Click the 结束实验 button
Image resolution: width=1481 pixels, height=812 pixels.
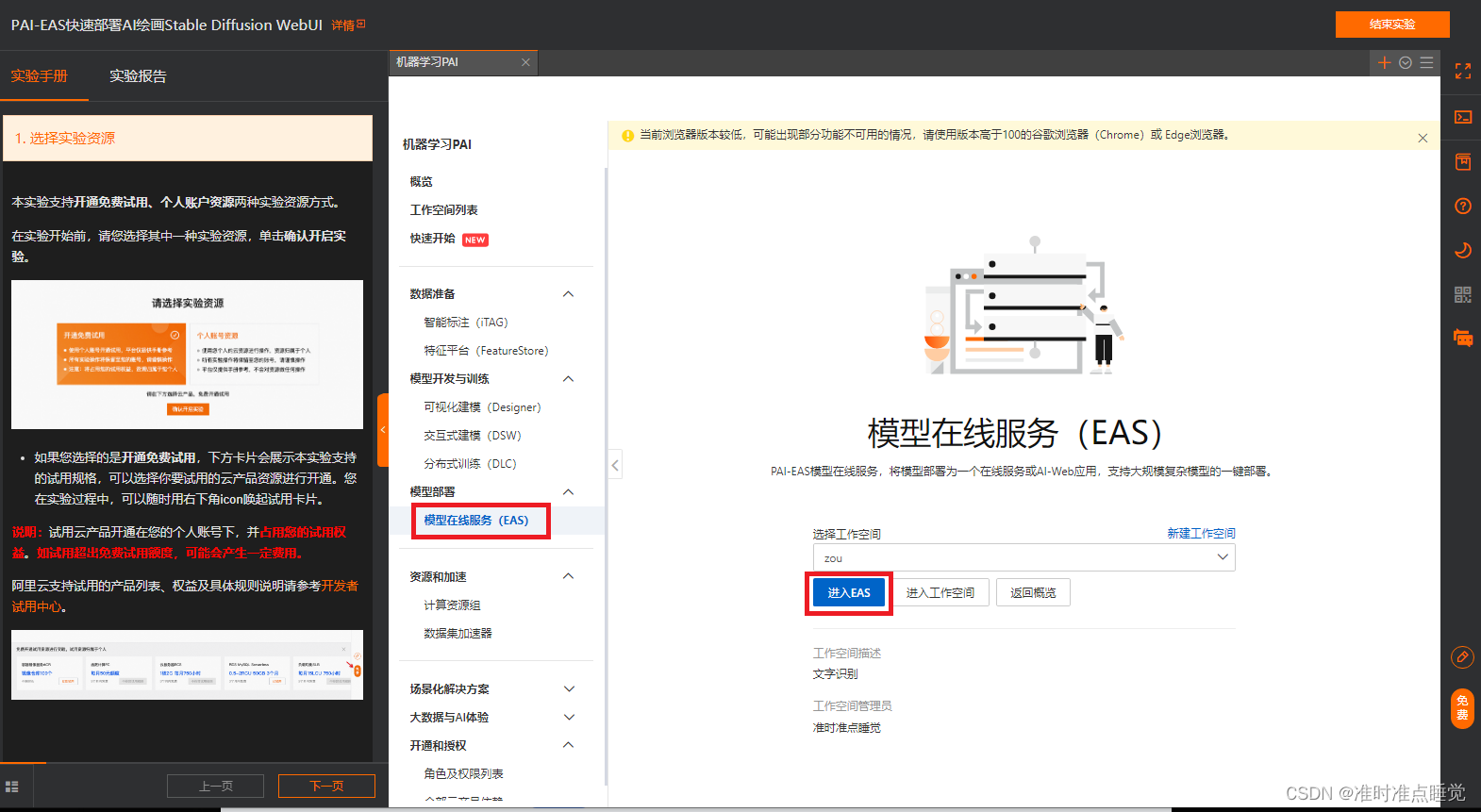pos(1392,25)
